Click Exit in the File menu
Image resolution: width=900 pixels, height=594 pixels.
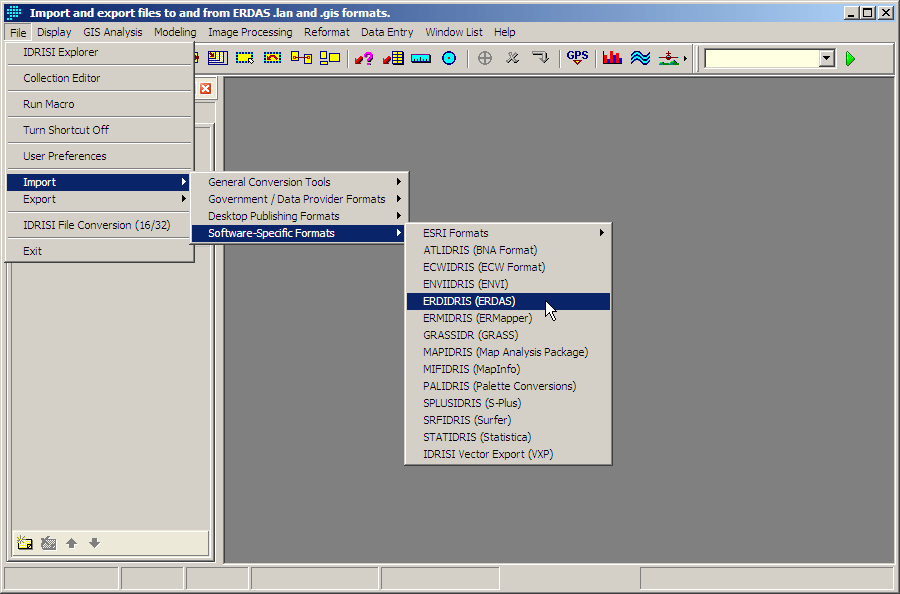click(x=98, y=251)
